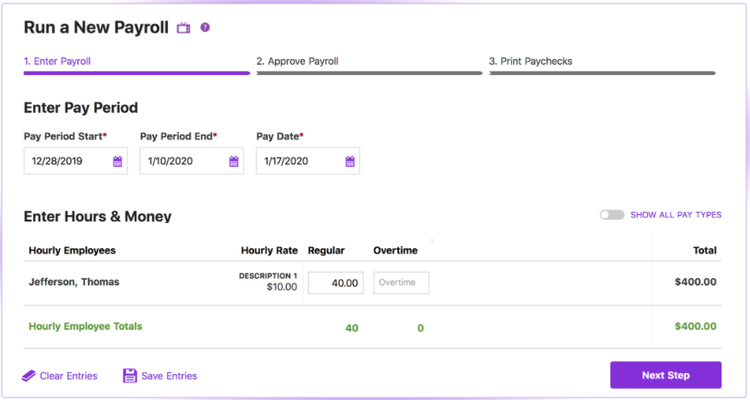750x400 pixels.
Task: Click the Clear Entries eraser icon
Action: click(x=29, y=376)
